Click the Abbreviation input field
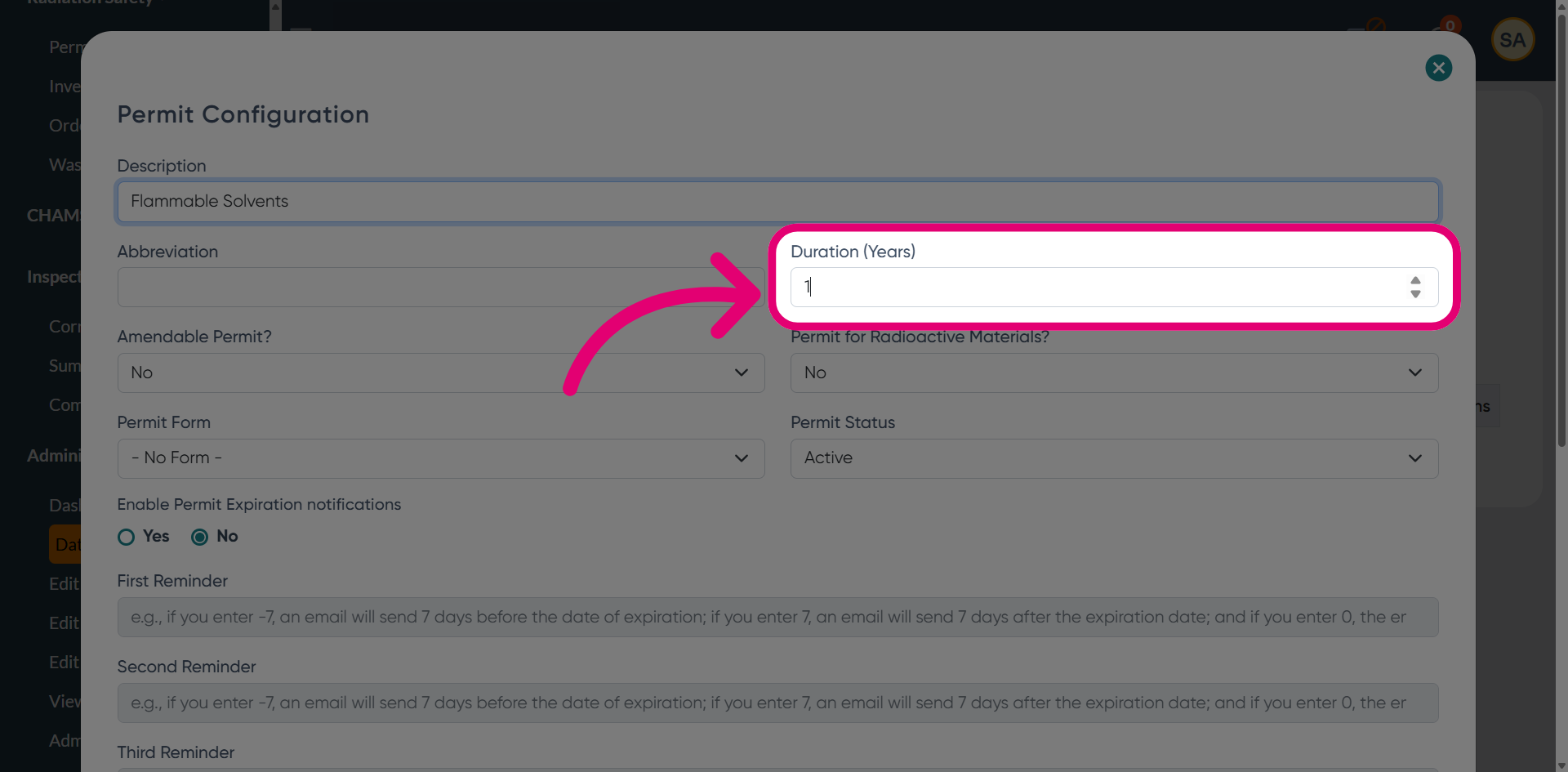 [x=441, y=288]
